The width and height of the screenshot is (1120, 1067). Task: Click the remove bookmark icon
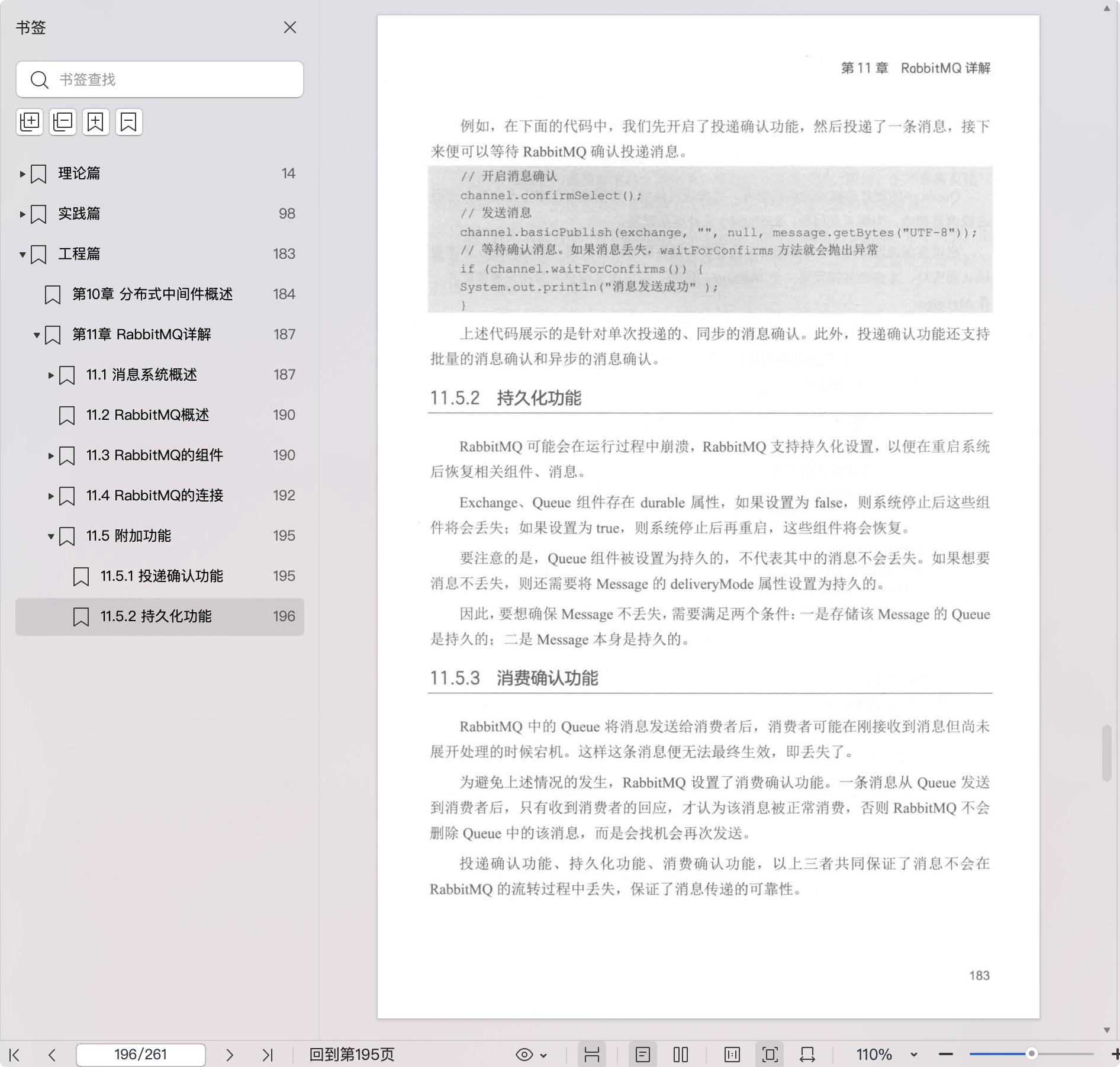point(129,122)
